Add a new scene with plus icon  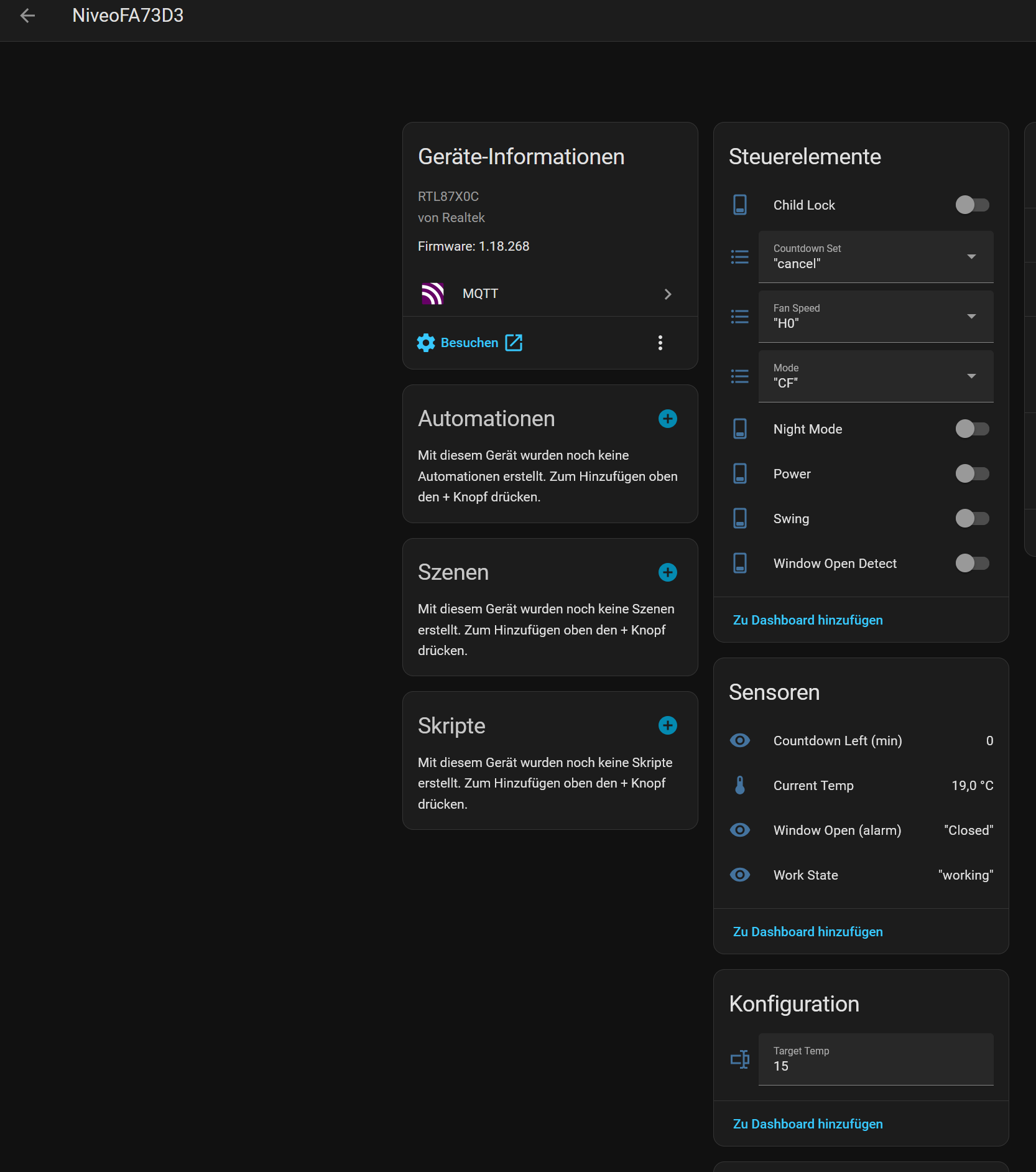point(667,572)
